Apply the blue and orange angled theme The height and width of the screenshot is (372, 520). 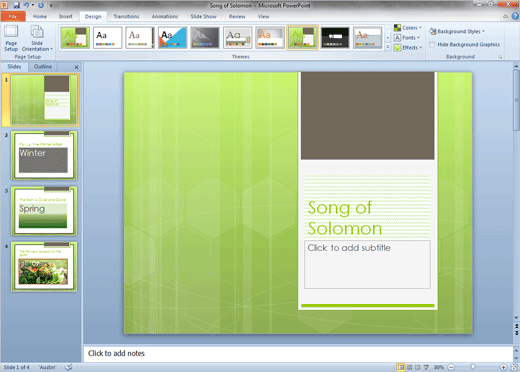tap(172, 38)
